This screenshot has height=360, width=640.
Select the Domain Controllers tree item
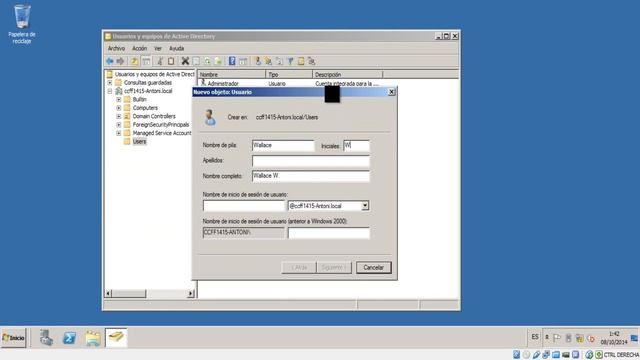pos(154,116)
